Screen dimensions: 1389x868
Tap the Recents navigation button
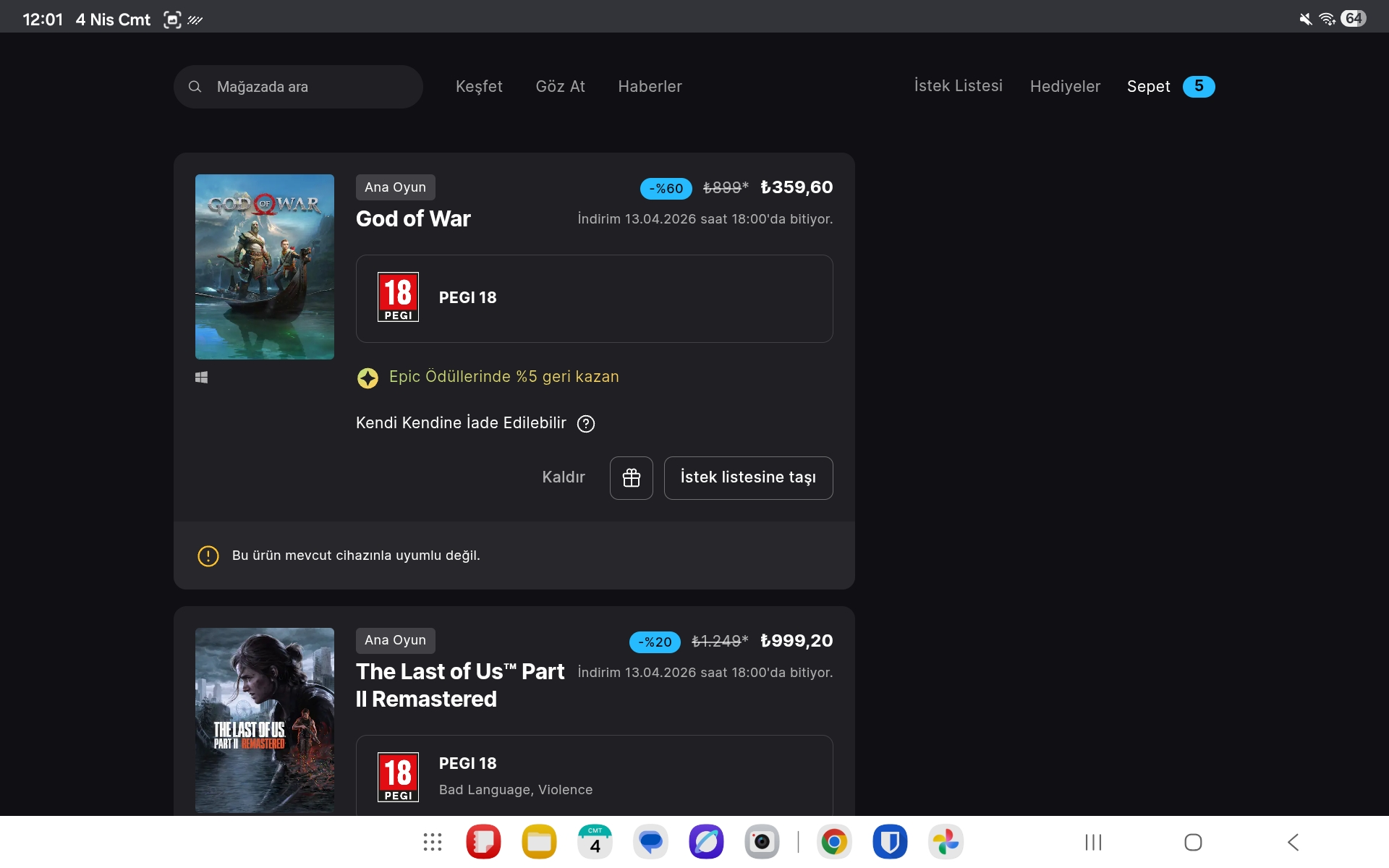(x=1093, y=842)
